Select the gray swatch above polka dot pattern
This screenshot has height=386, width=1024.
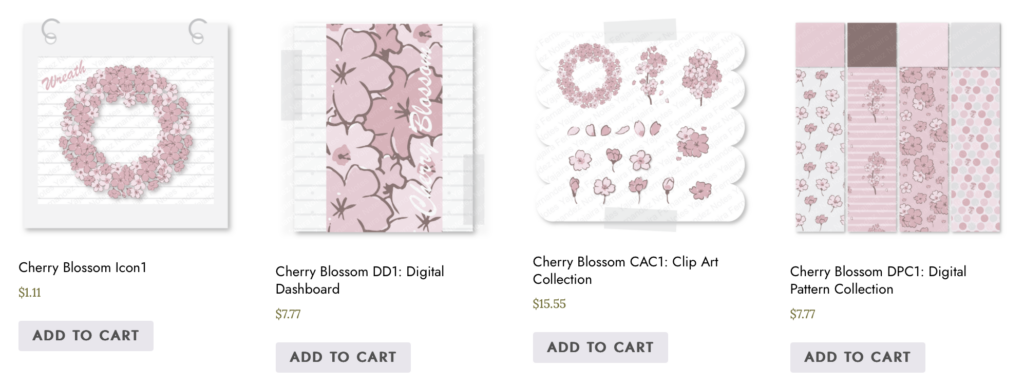[975, 44]
